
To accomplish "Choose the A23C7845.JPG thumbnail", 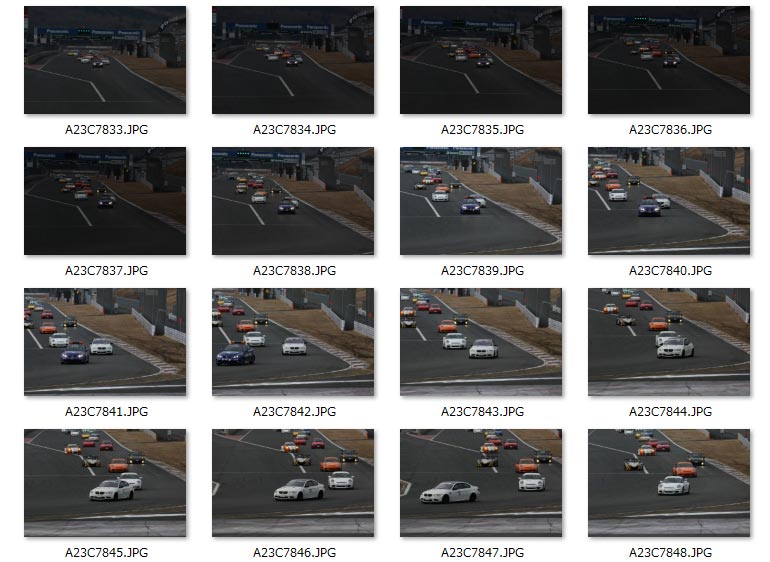I will pos(105,483).
